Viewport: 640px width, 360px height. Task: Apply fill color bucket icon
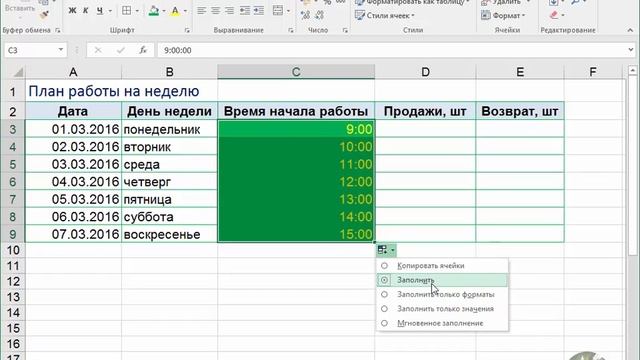point(154,11)
